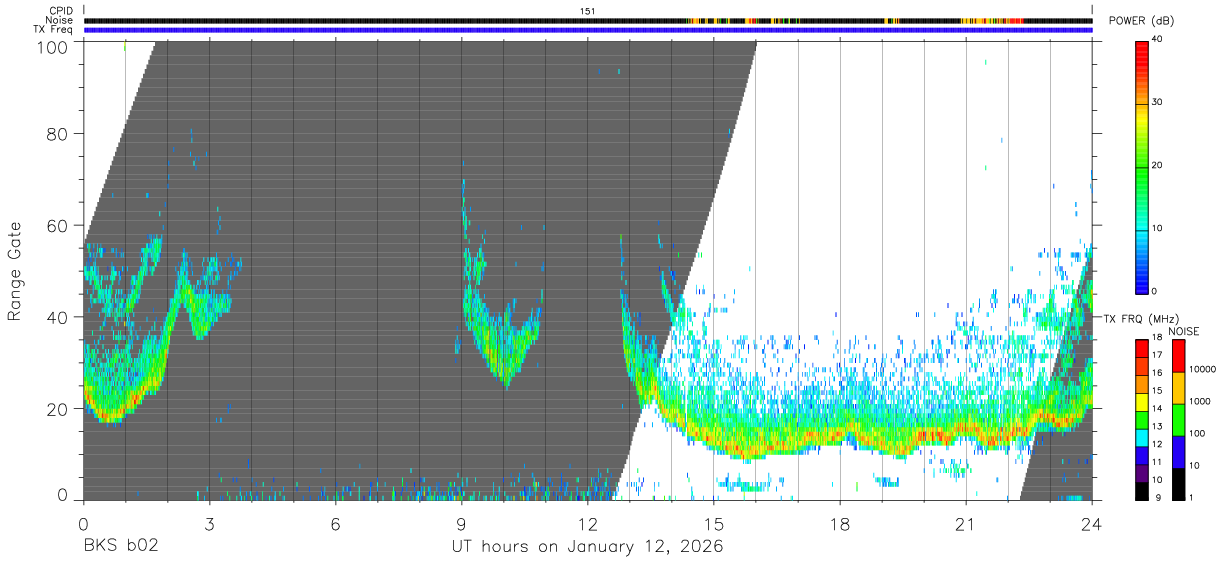1228x567 pixels.
Task: Click the BKS b02 radar label
Action: point(121,547)
